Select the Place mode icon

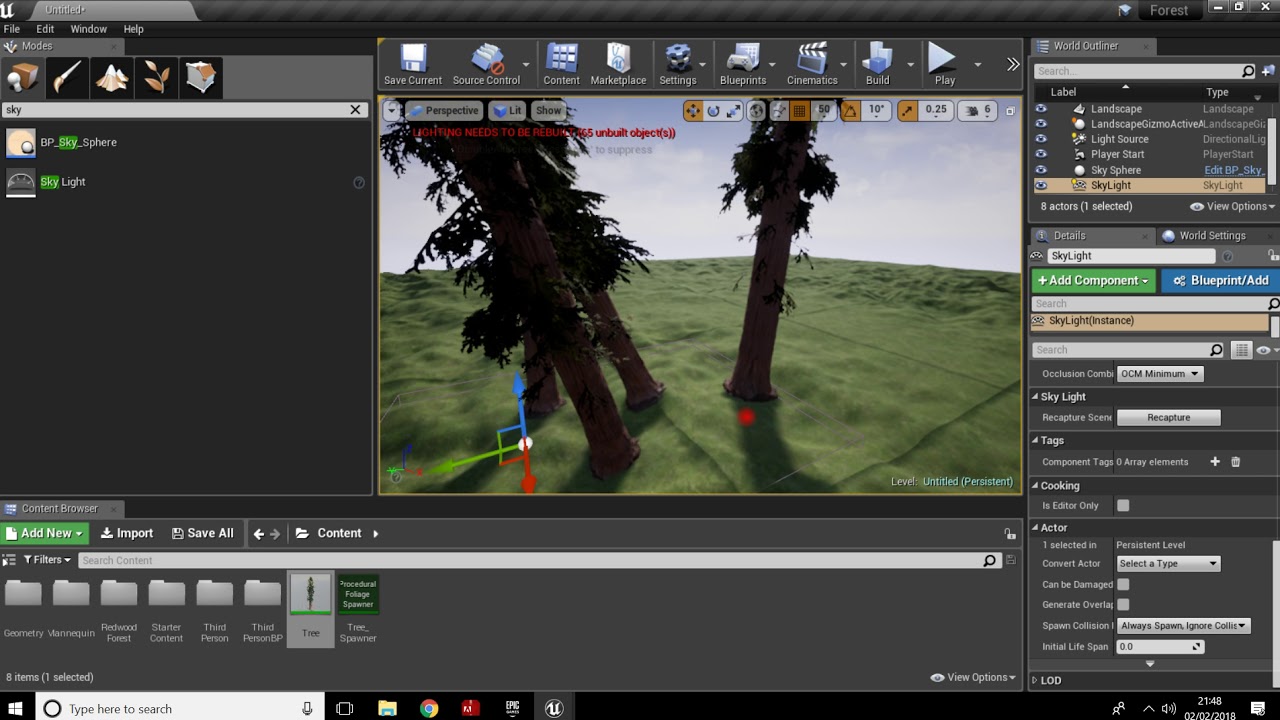coord(23,77)
